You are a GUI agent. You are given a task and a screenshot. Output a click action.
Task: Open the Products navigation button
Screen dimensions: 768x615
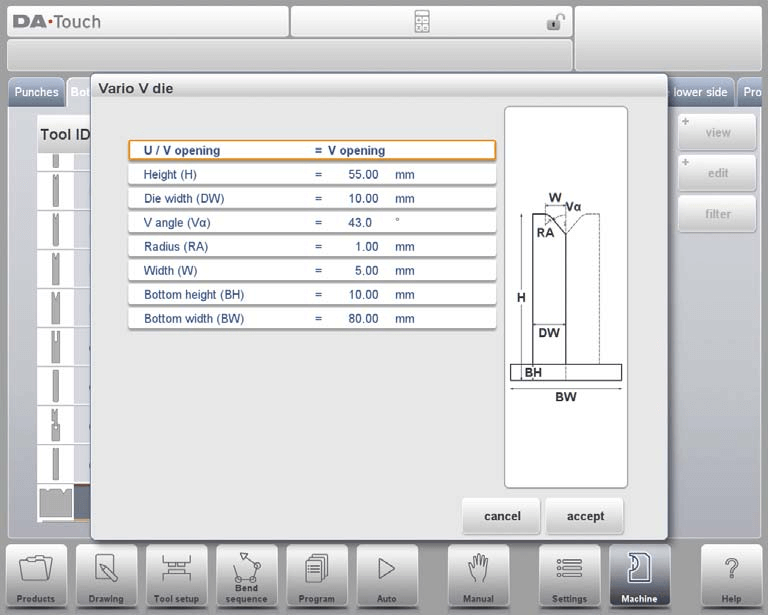[36, 576]
